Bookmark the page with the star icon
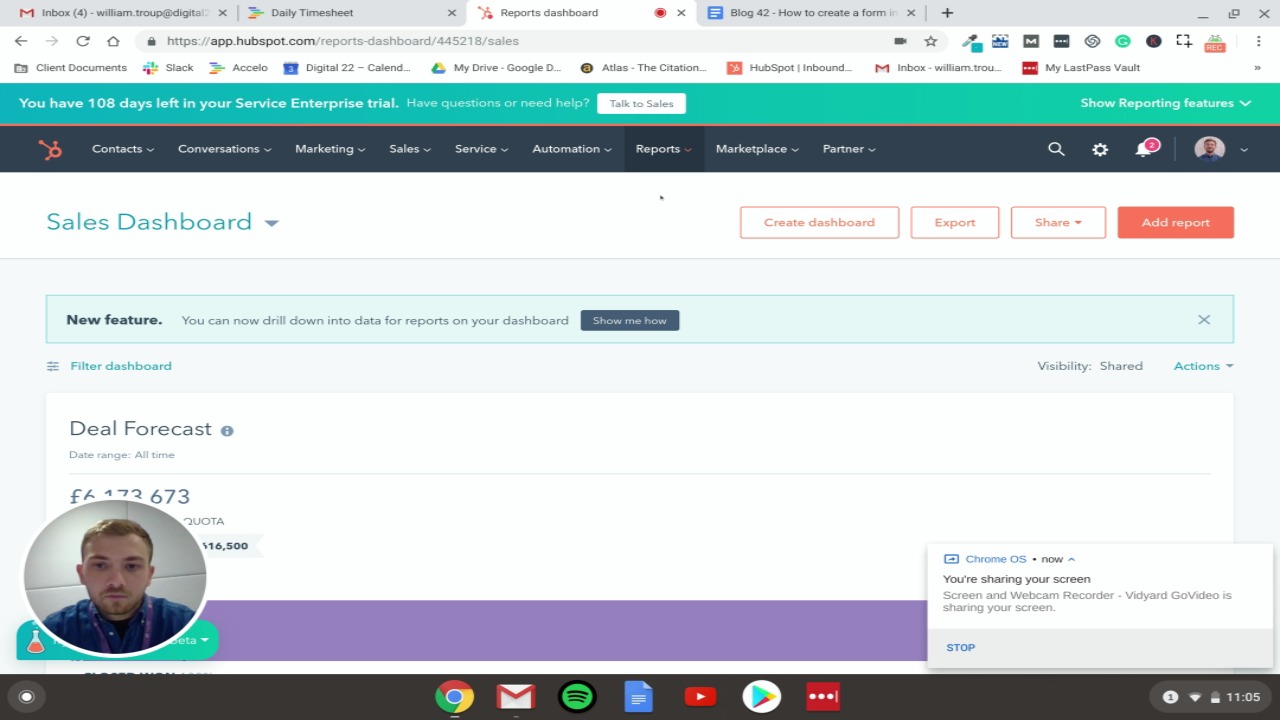 point(932,41)
